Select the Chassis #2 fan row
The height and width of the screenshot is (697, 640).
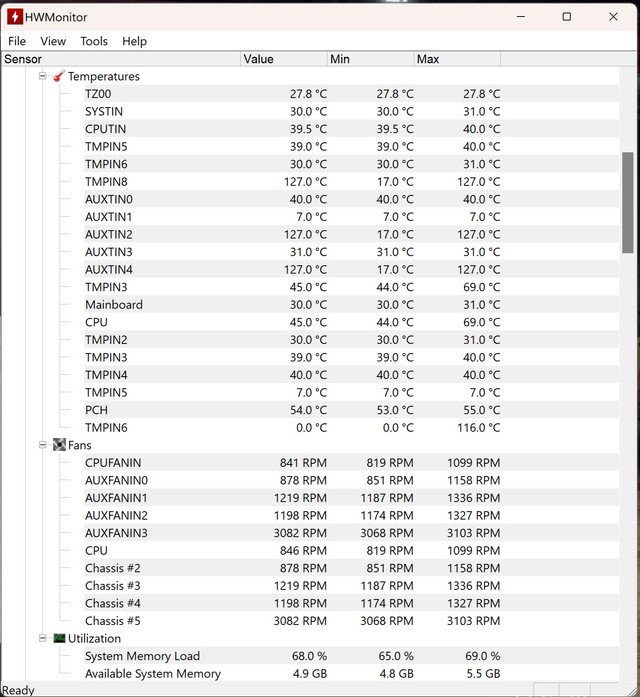[x=351, y=568]
